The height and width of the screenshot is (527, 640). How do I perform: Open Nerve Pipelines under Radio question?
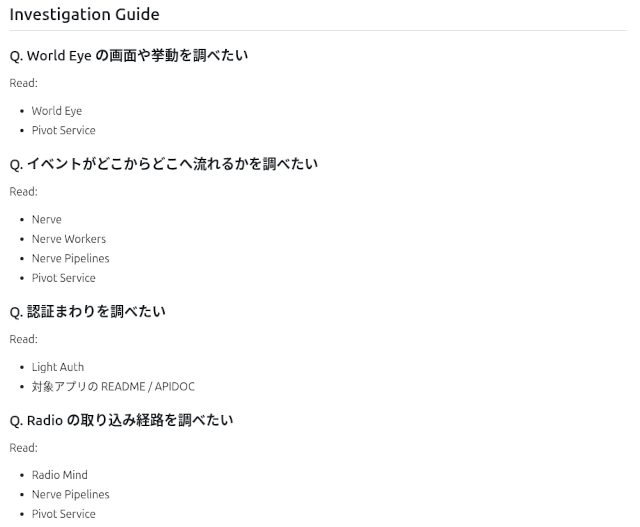(x=70, y=494)
